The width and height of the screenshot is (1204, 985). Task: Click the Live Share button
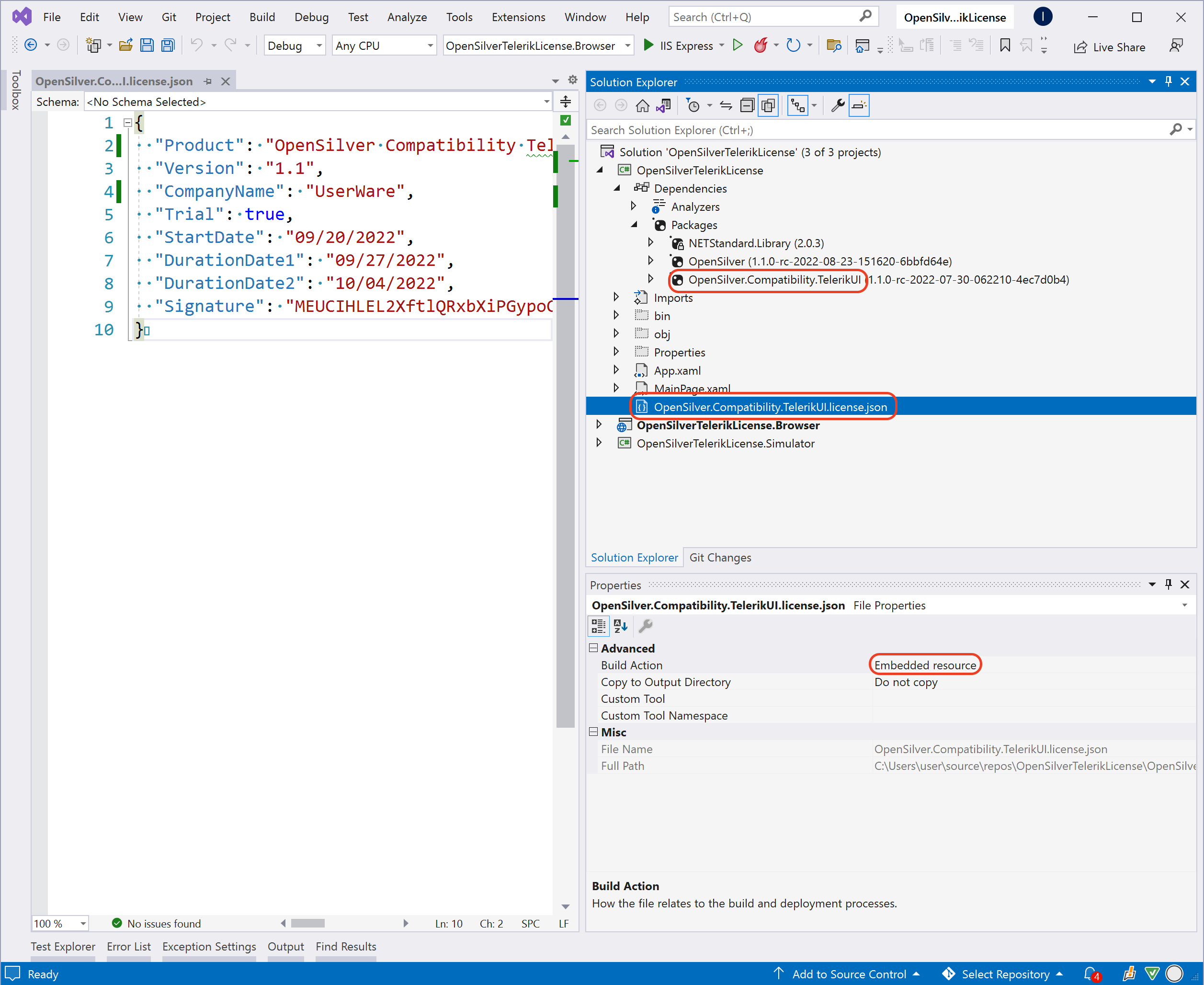tap(1109, 47)
